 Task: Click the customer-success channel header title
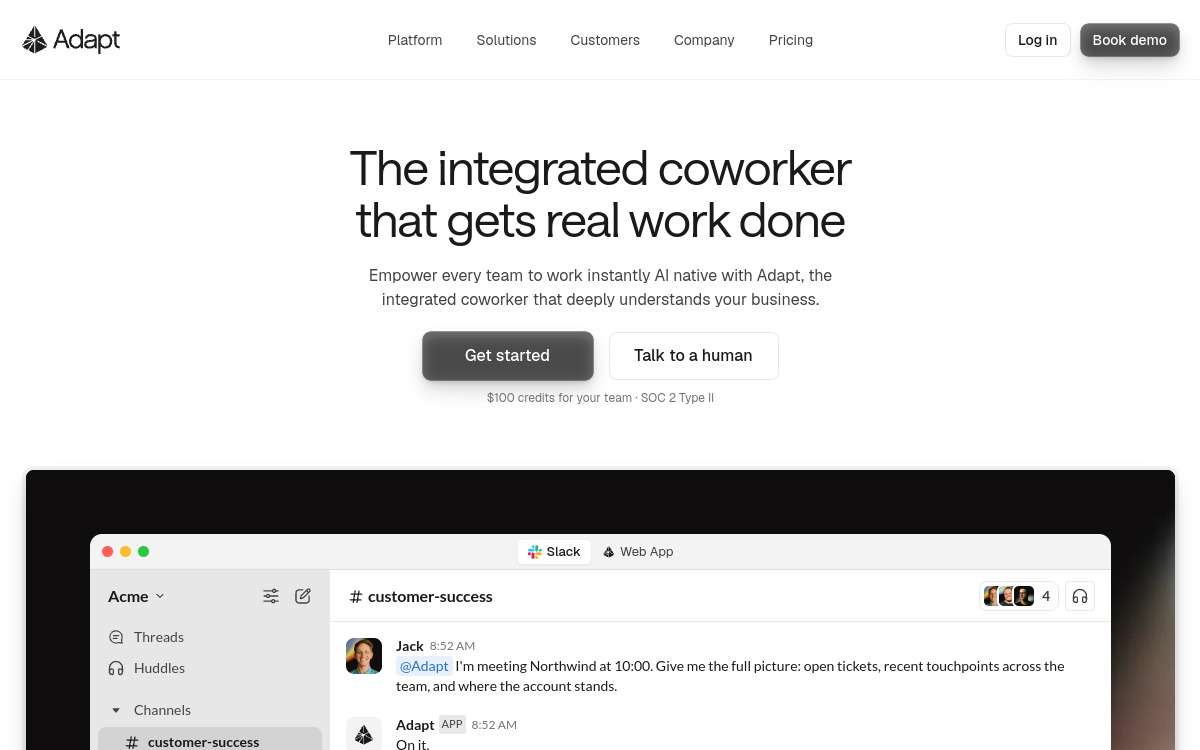click(421, 596)
